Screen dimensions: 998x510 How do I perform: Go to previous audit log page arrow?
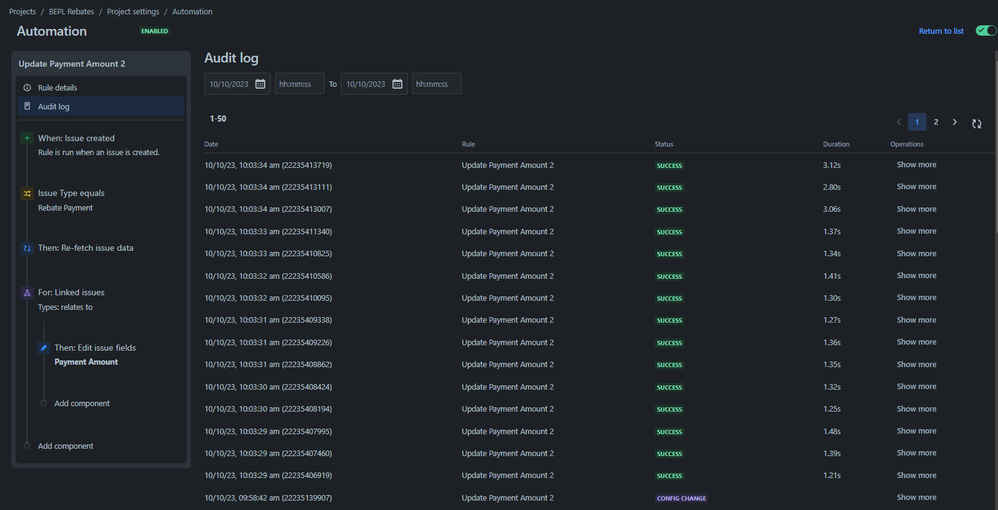tap(899, 122)
